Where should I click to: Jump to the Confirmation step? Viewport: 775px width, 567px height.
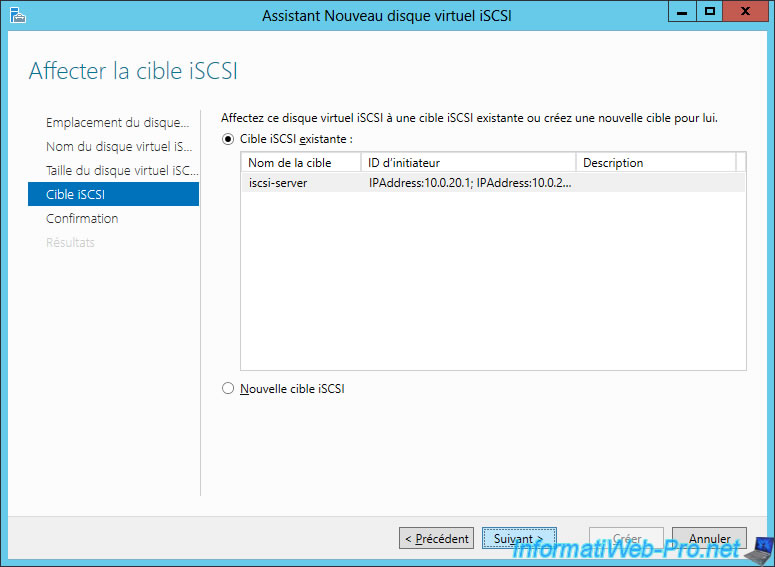tap(82, 218)
